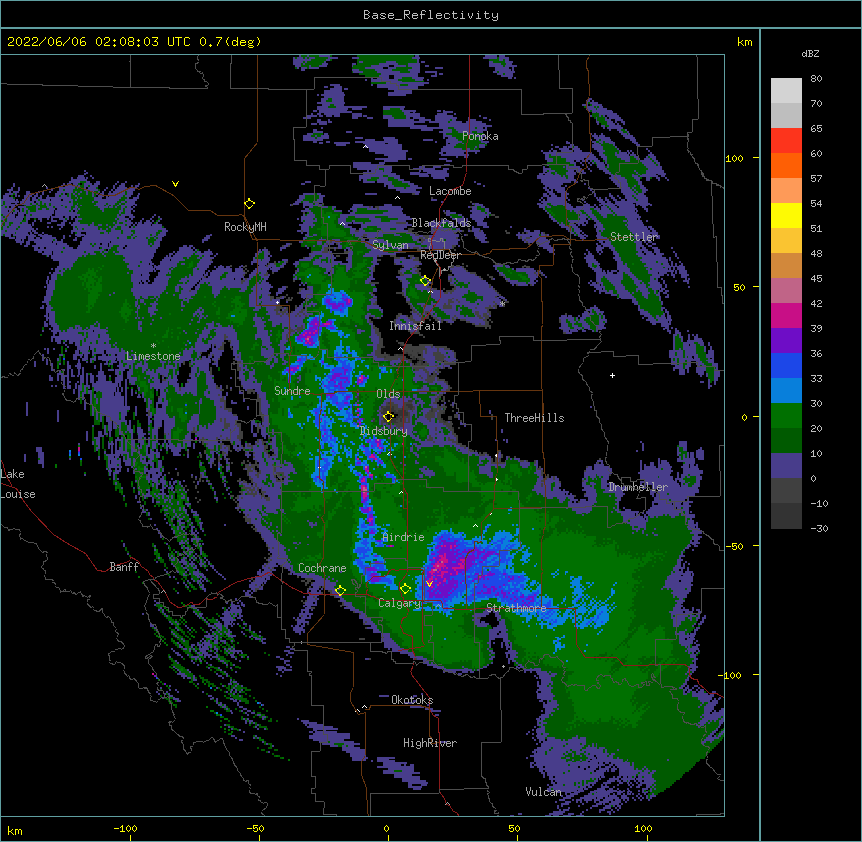Select the violet 0-10 dBZ legend swatch
Image resolution: width=862 pixels, height=842 pixels.
786,466
